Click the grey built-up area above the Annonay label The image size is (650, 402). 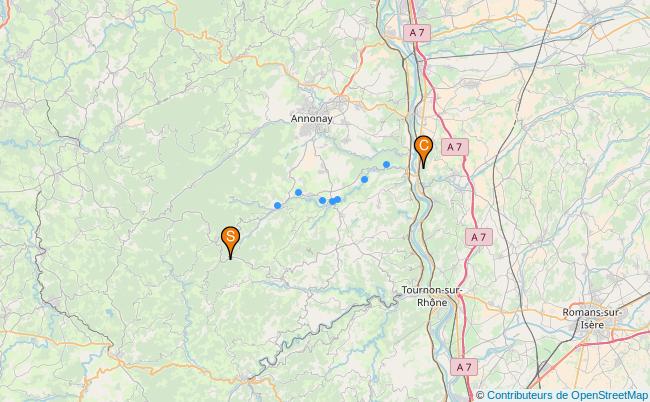[318, 104]
